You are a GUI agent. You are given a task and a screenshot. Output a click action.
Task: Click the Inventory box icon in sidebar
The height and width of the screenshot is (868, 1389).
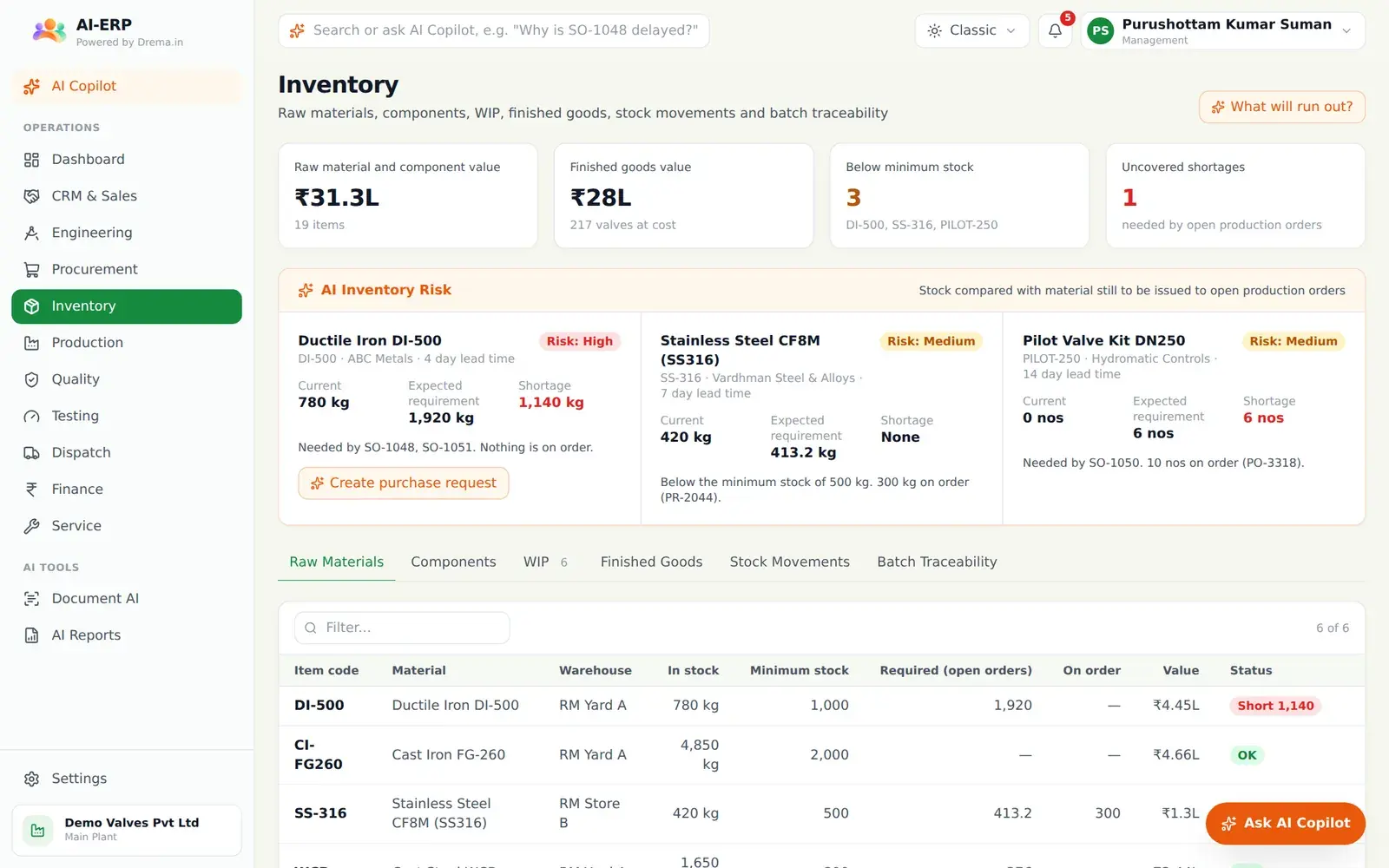[x=32, y=306]
